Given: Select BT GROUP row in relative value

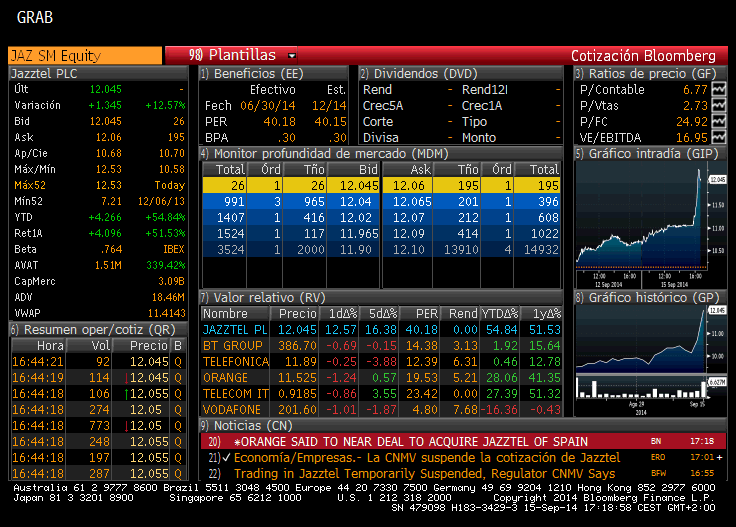Looking at the screenshot, I should tap(381, 345).
